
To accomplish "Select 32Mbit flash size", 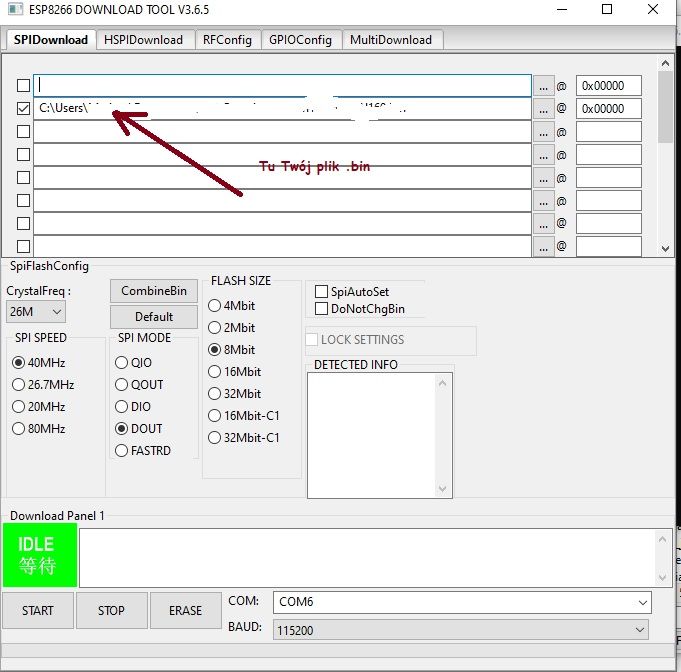I will coord(235,394).
